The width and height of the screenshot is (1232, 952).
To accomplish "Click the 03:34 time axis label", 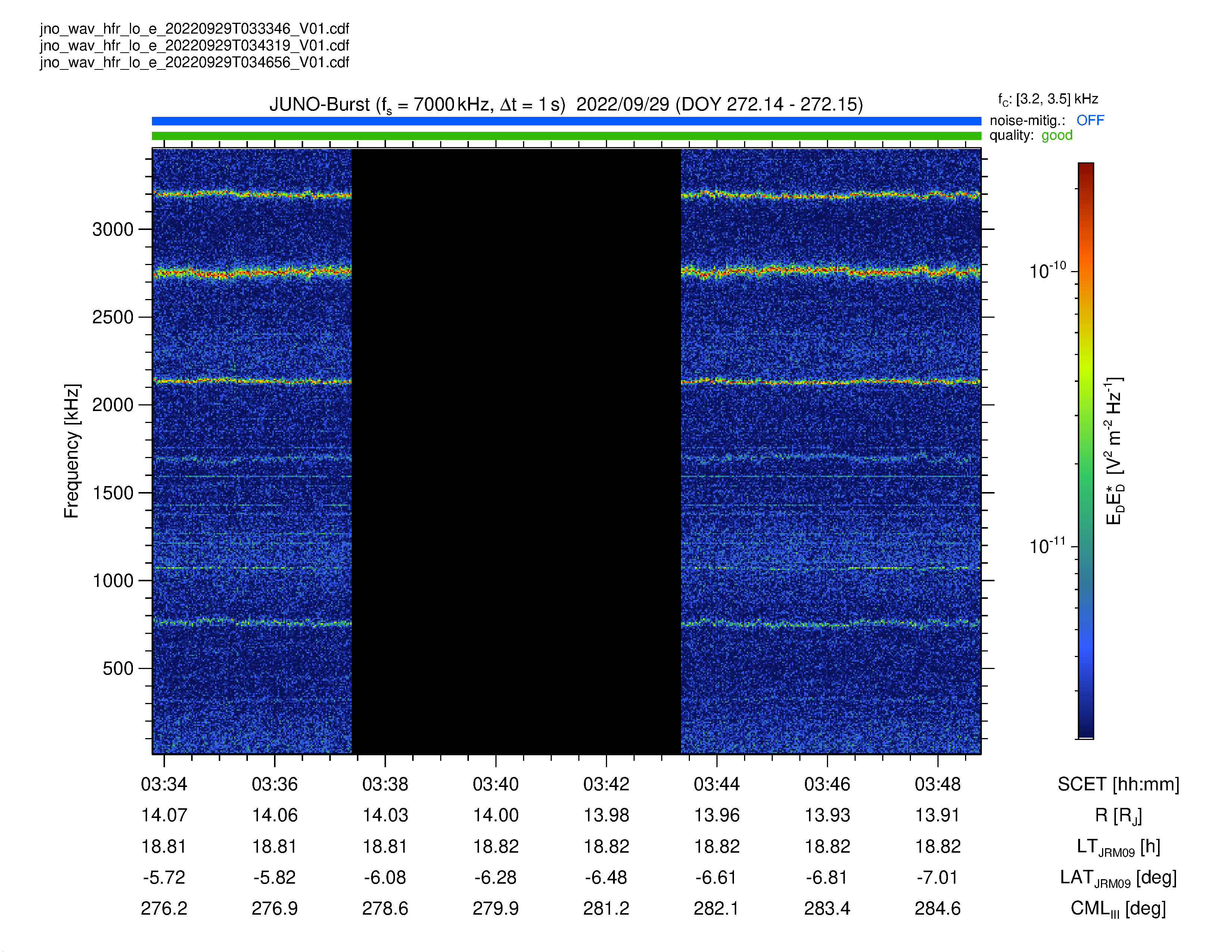I will [x=164, y=784].
